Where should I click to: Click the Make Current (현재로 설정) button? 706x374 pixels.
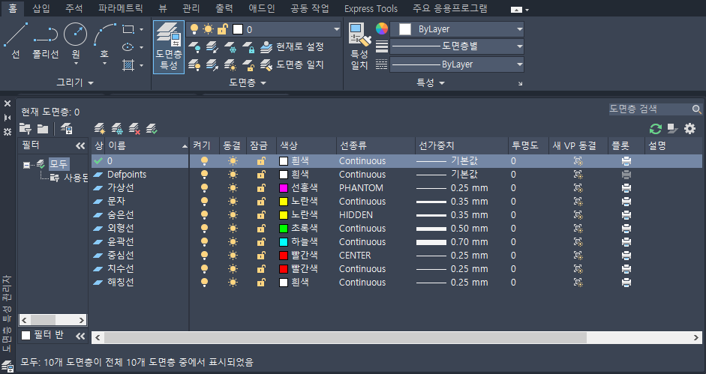(x=292, y=46)
